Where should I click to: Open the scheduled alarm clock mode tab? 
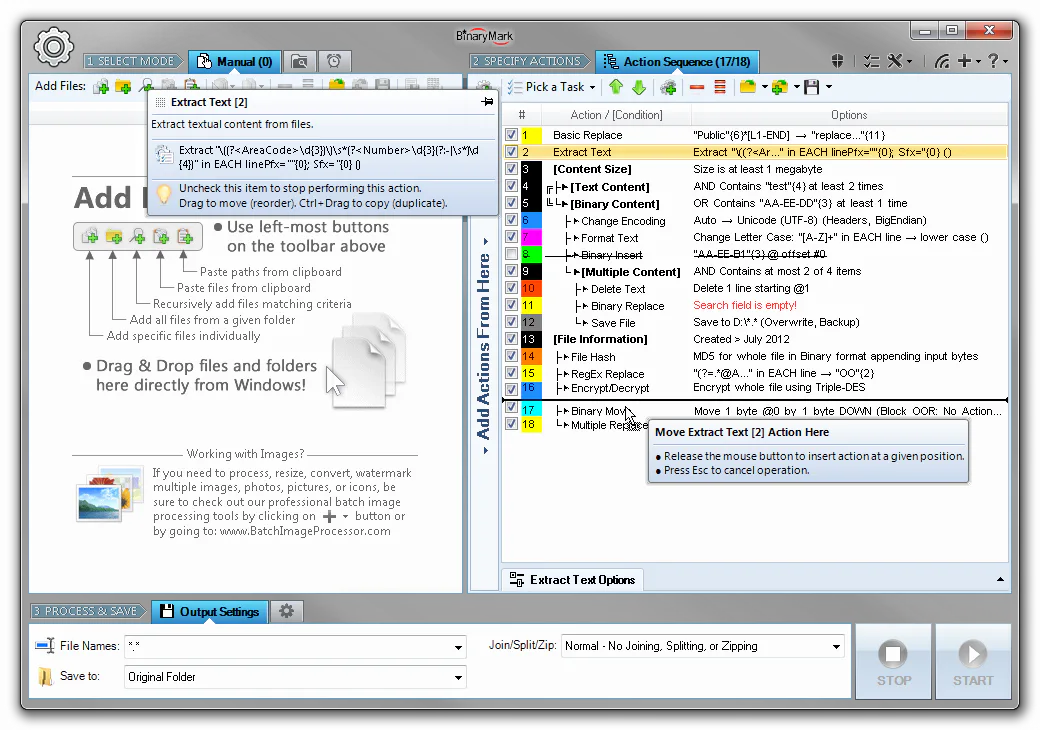(x=334, y=62)
